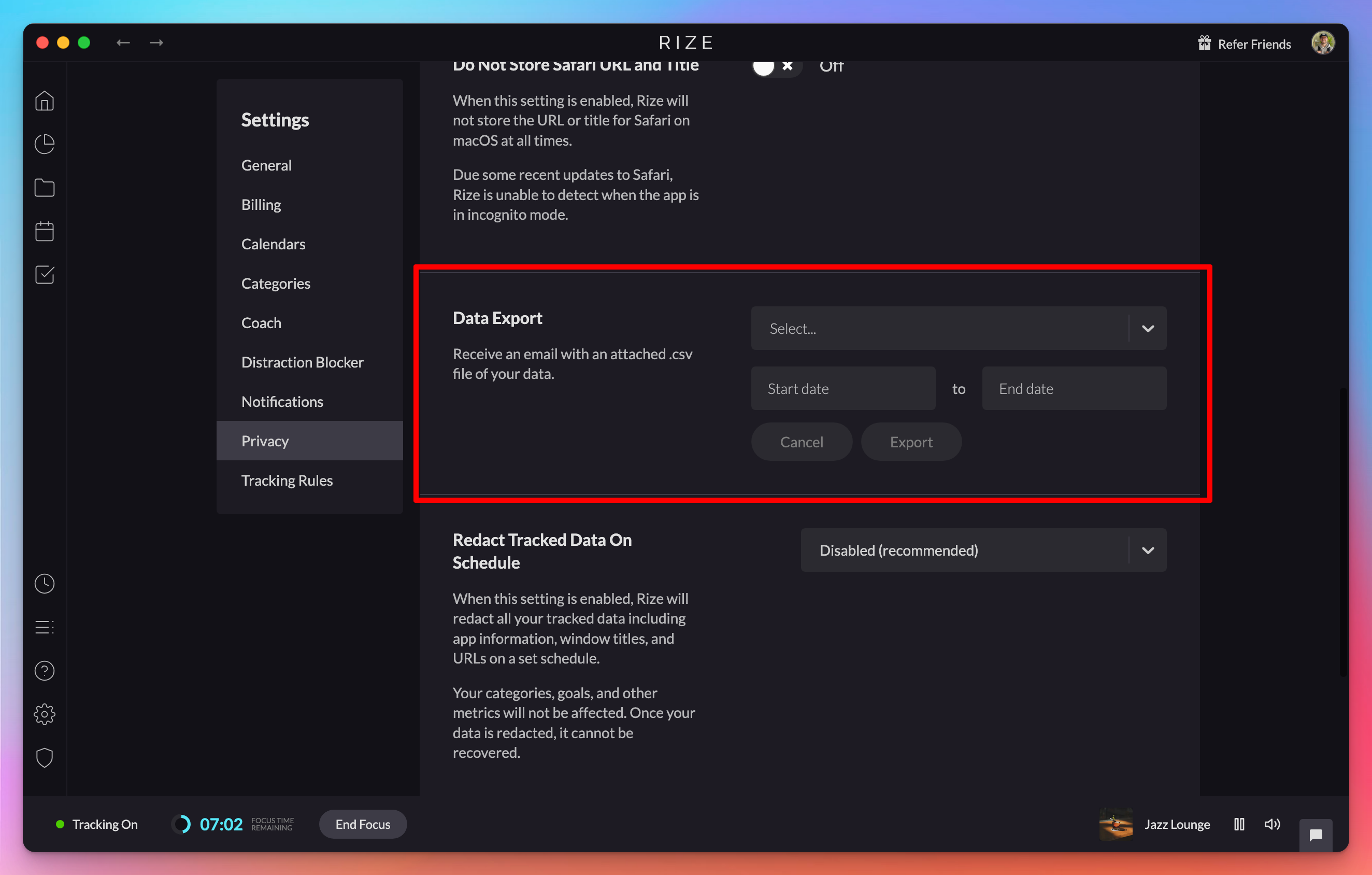Open the Disabled (recommended) redact schedule dropdown
Screen dimensions: 1372x875
[983, 550]
